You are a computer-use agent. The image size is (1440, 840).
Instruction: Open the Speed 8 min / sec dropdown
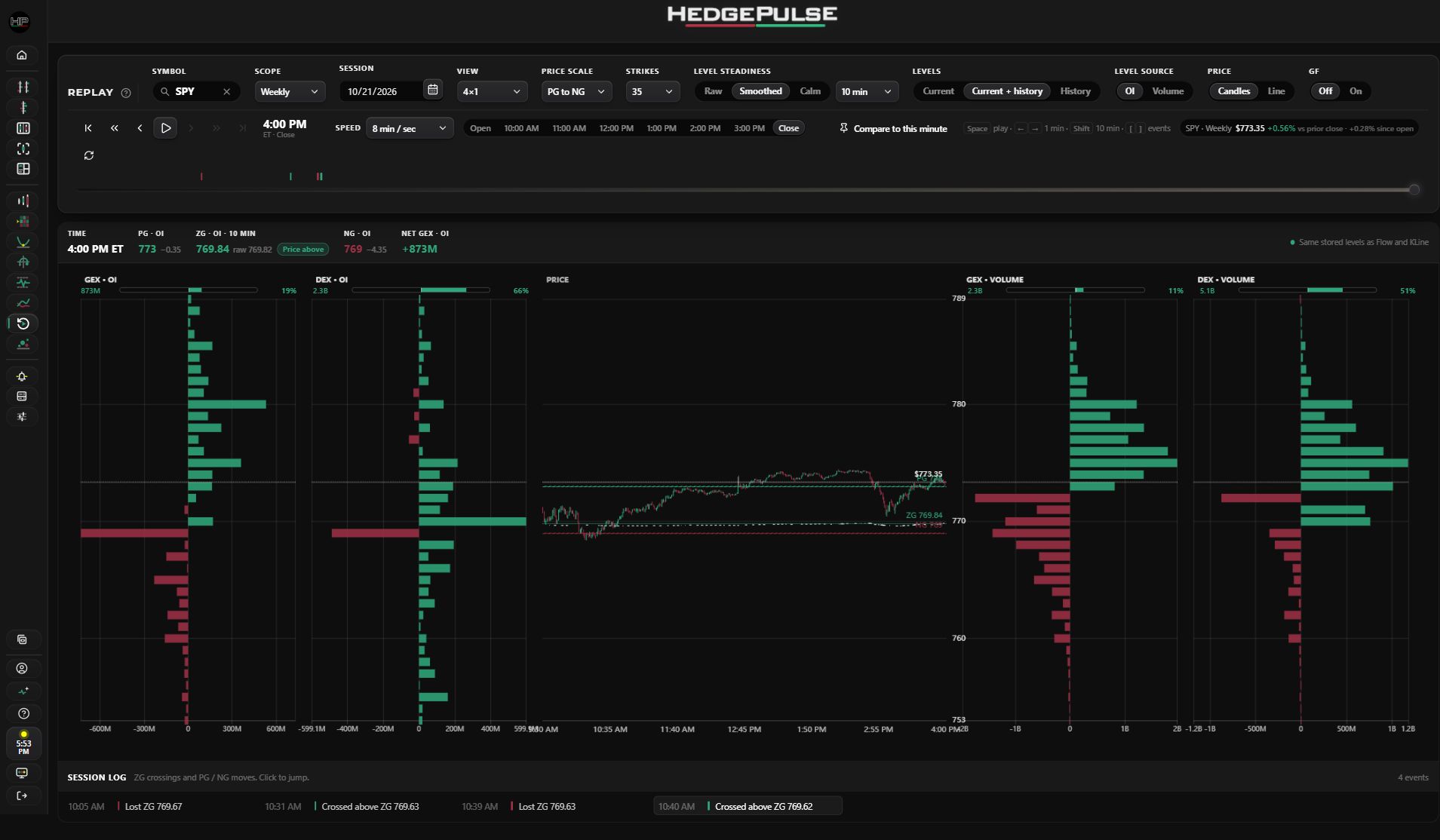410,128
